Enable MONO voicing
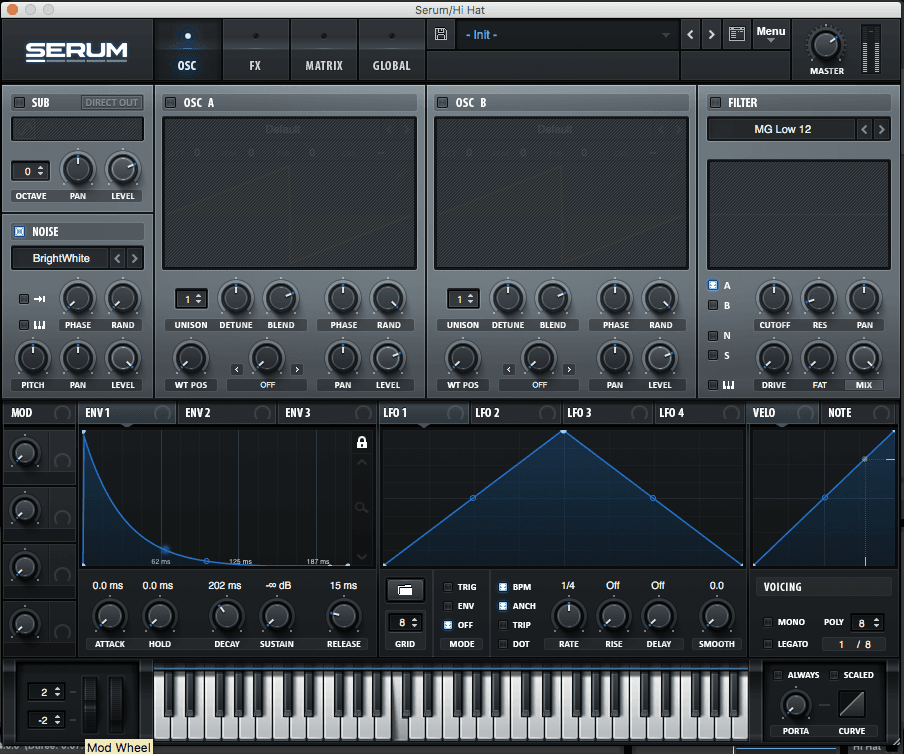 coord(767,622)
